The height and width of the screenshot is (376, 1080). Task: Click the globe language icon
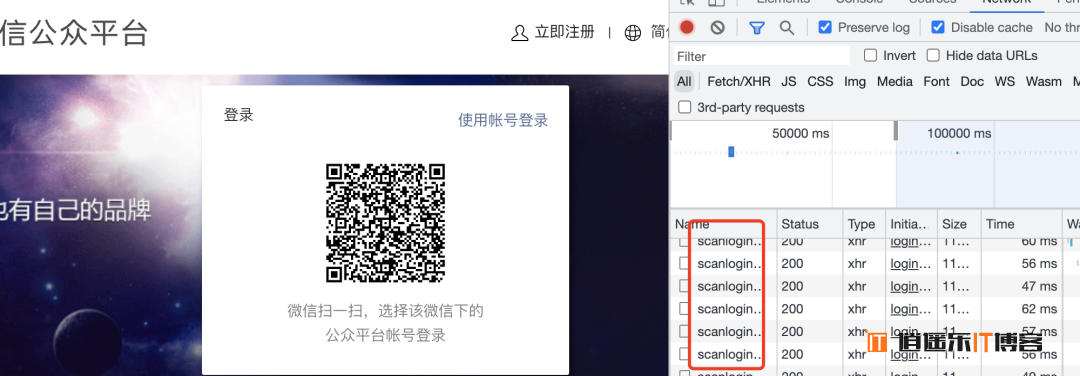632,32
